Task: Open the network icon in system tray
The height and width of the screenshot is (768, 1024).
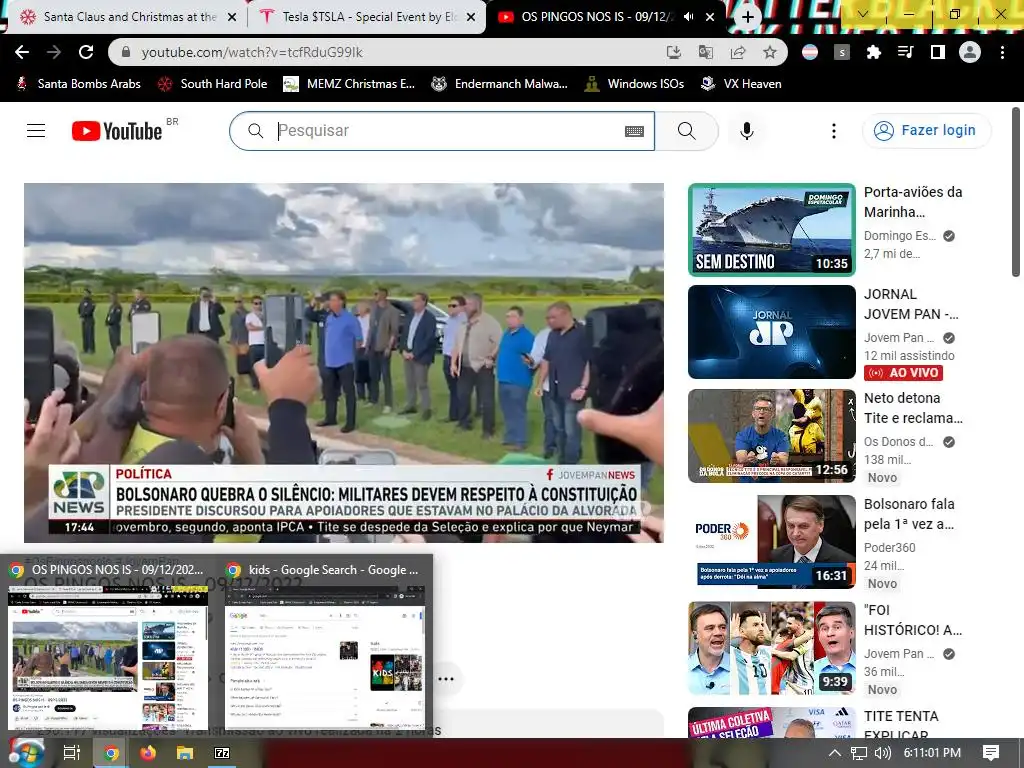Action: tap(859, 753)
